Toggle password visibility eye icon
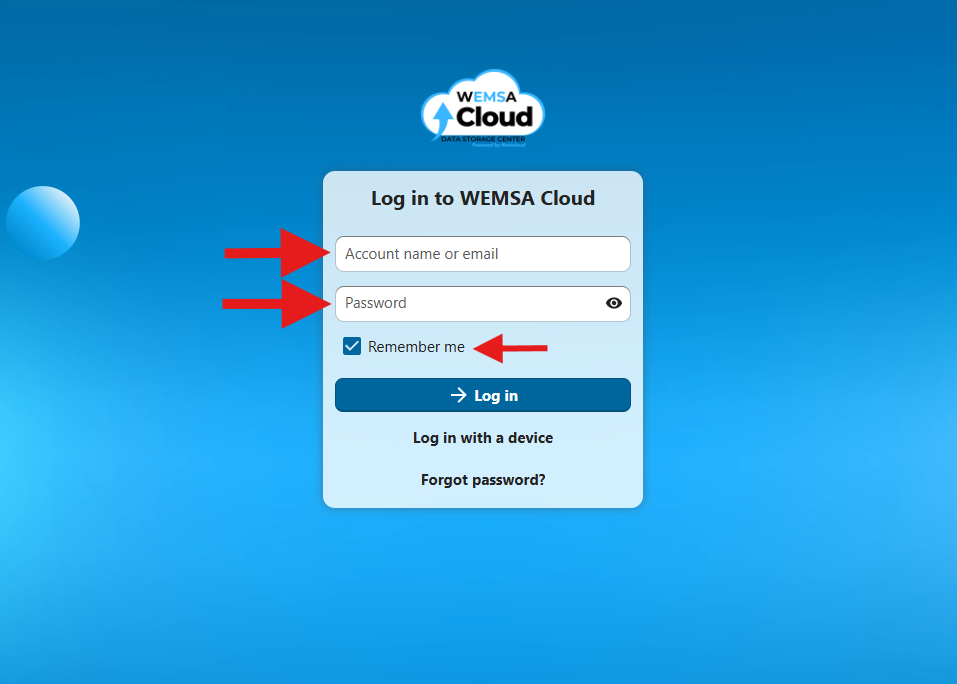Screen dimensions: 957x684 click(x=614, y=303)
